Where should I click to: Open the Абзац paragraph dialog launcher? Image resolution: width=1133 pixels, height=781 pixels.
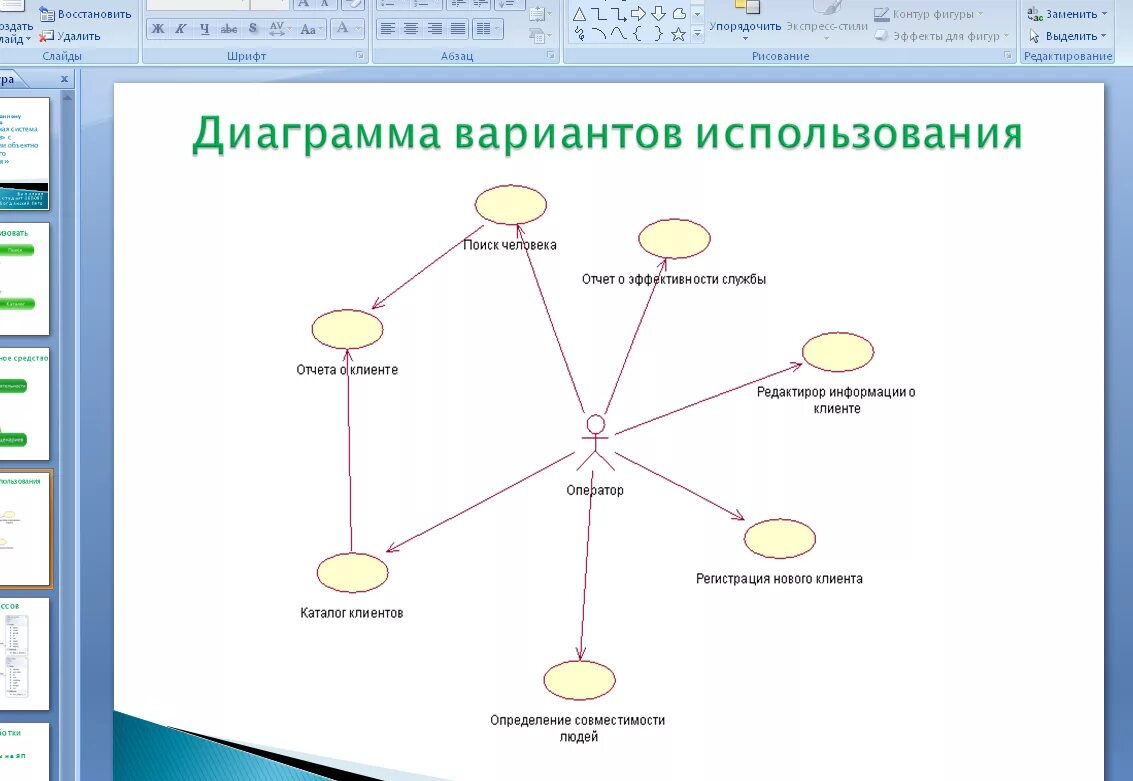pyautogui.click(x=550, y=56)
